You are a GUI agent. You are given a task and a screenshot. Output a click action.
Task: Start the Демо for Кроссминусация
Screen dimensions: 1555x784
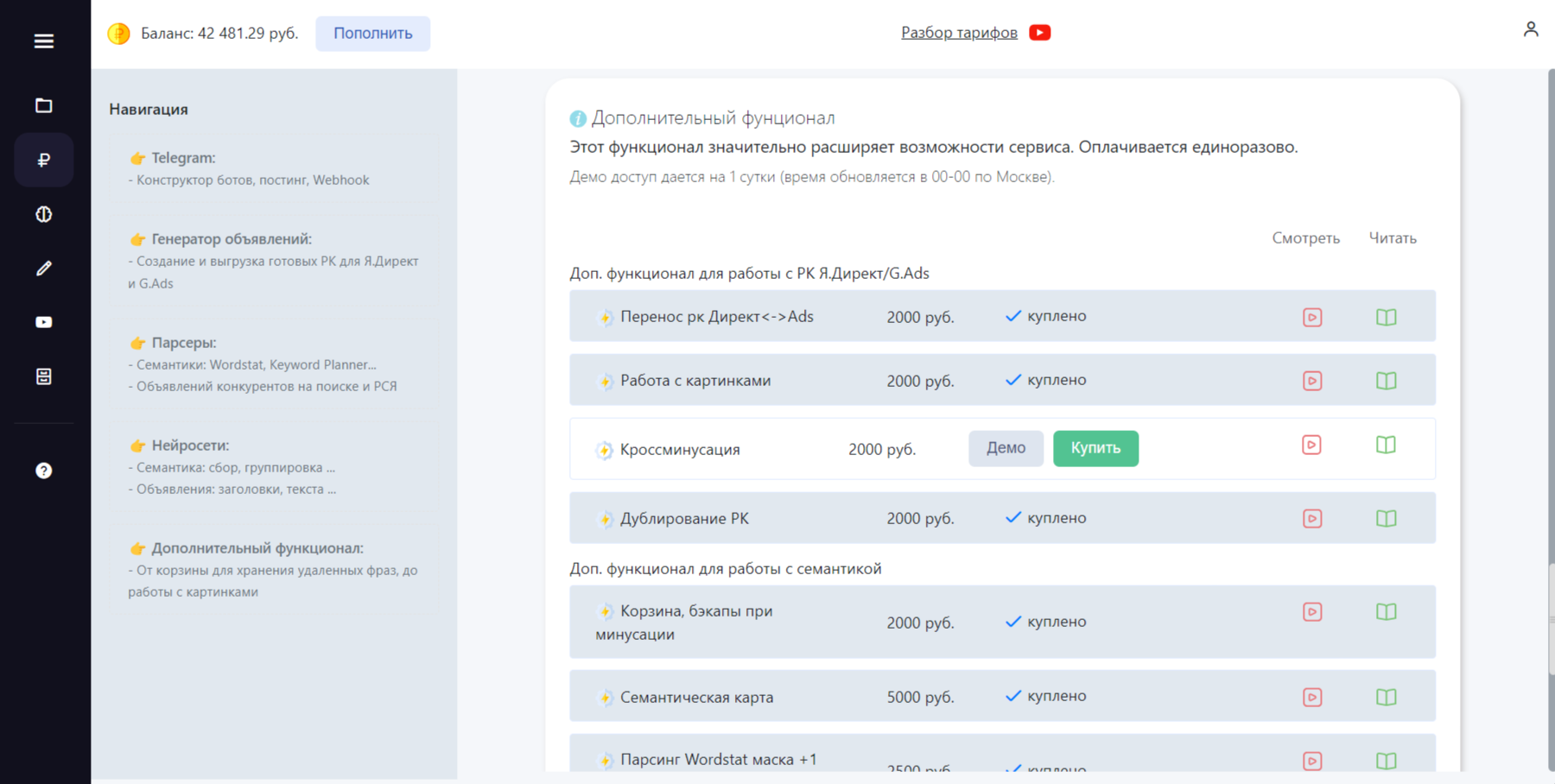(1006, 448)
